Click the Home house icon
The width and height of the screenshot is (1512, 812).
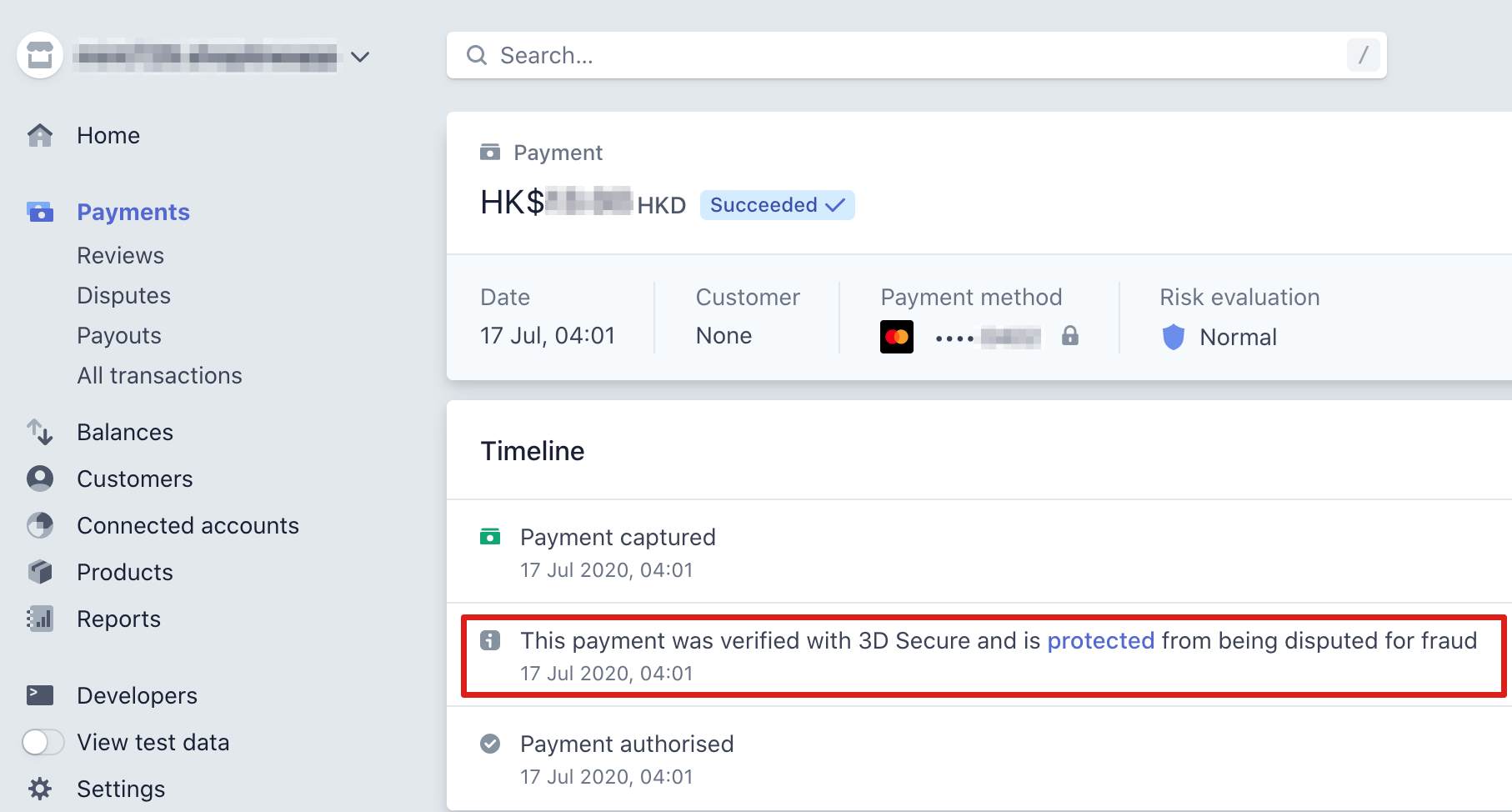(x=40, y=135)
